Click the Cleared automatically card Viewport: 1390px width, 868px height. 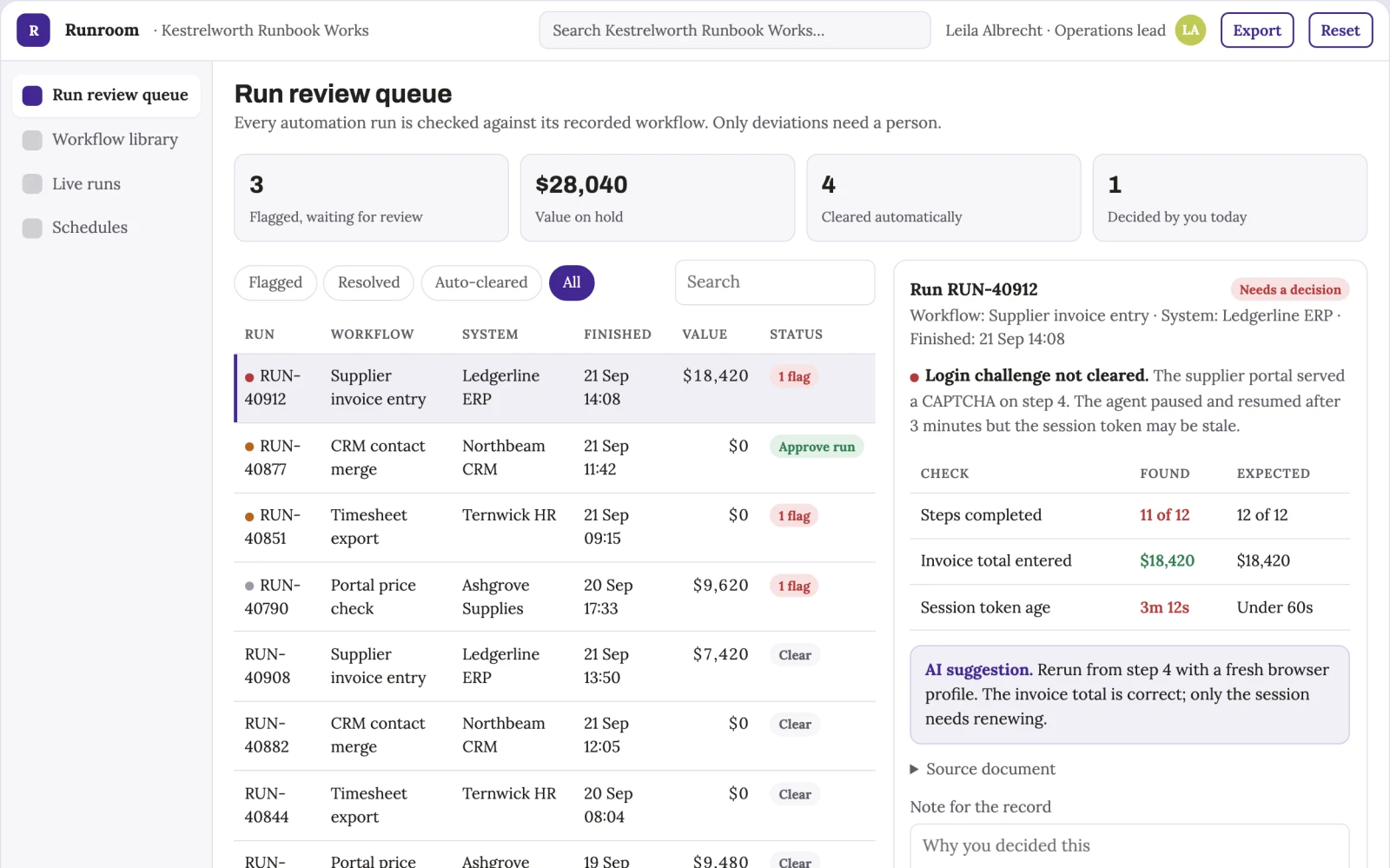click(943, 198)
